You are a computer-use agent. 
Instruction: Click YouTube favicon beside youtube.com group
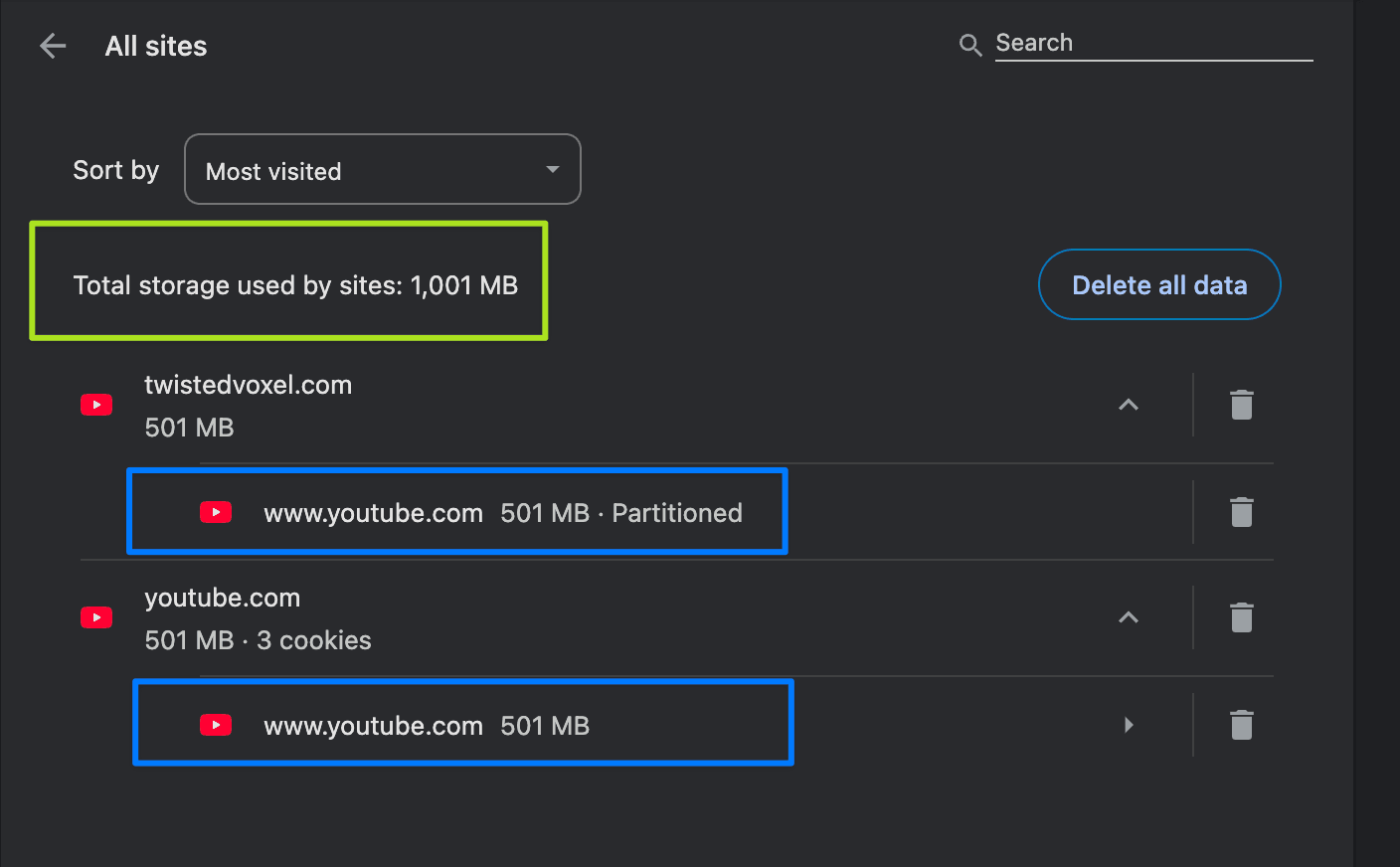coord(96,617)
